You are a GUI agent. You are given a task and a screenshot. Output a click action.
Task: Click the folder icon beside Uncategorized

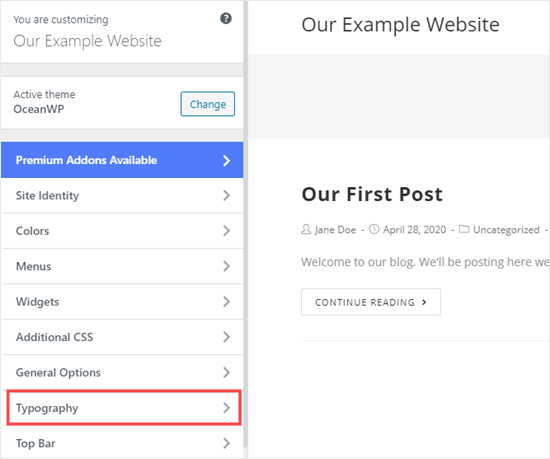pos(464,229)
